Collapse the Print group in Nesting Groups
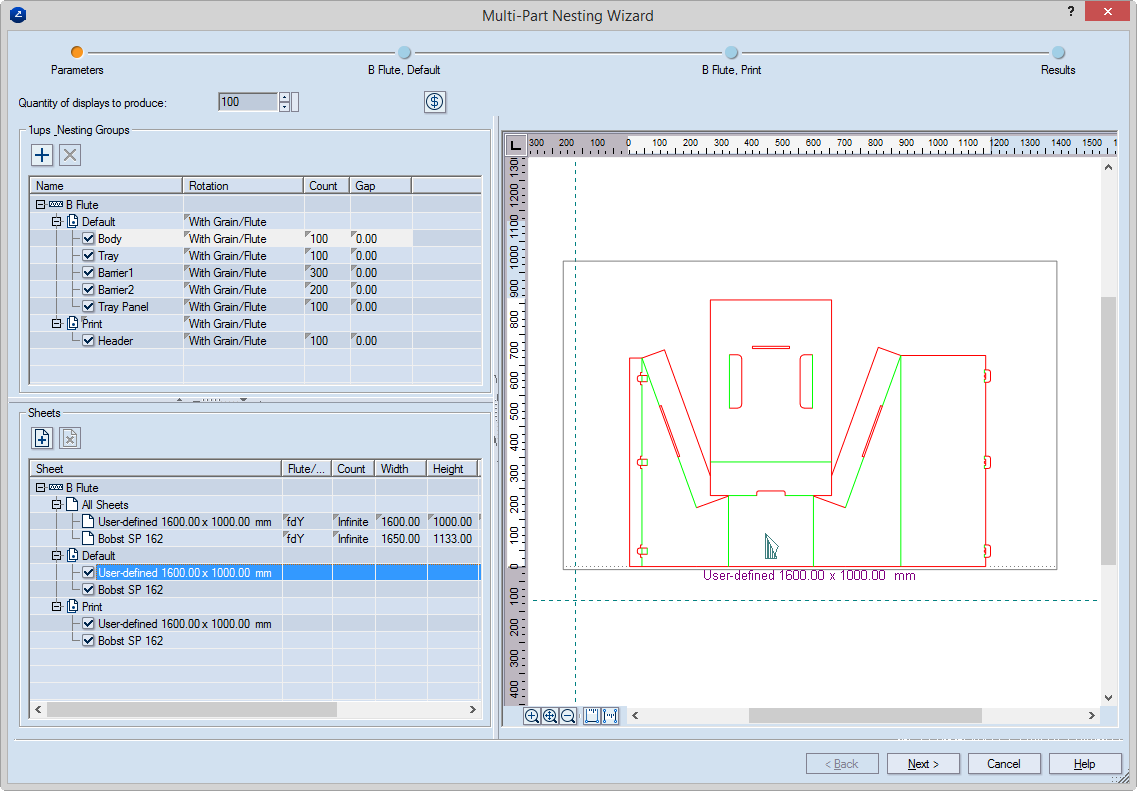The width and height of the screenshot is (1137, 791). pos(57,324)
